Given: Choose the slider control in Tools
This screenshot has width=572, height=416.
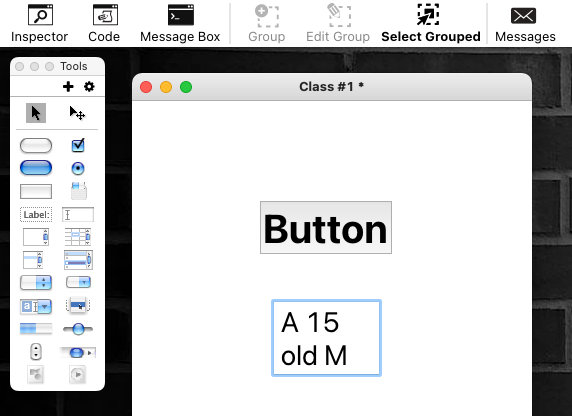Looking at the screenshot, I should click(x=78, y=329).
